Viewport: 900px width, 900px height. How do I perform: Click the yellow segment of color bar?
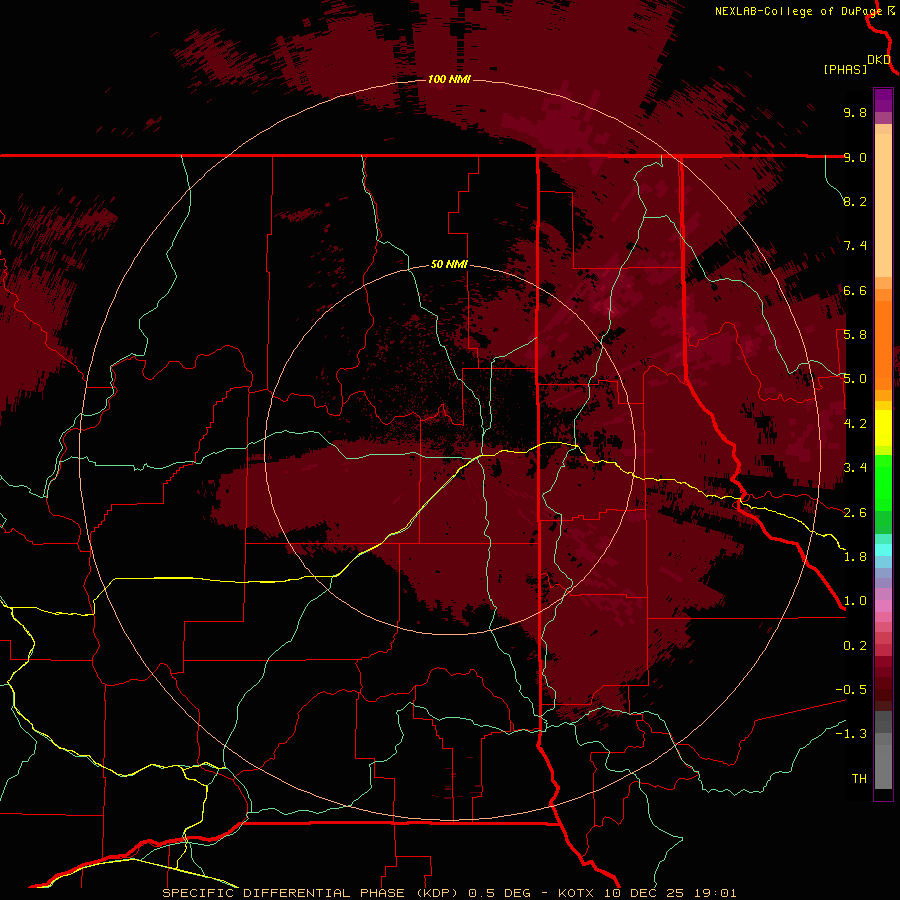point(883,428)
